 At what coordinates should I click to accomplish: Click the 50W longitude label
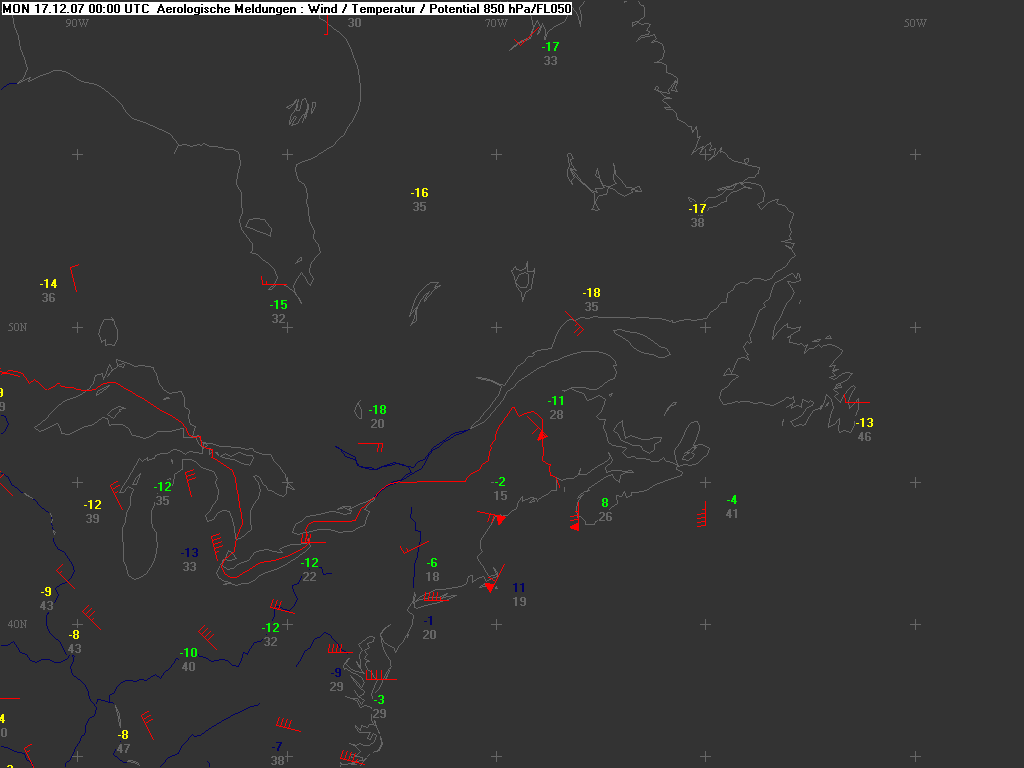coord(914,23)
